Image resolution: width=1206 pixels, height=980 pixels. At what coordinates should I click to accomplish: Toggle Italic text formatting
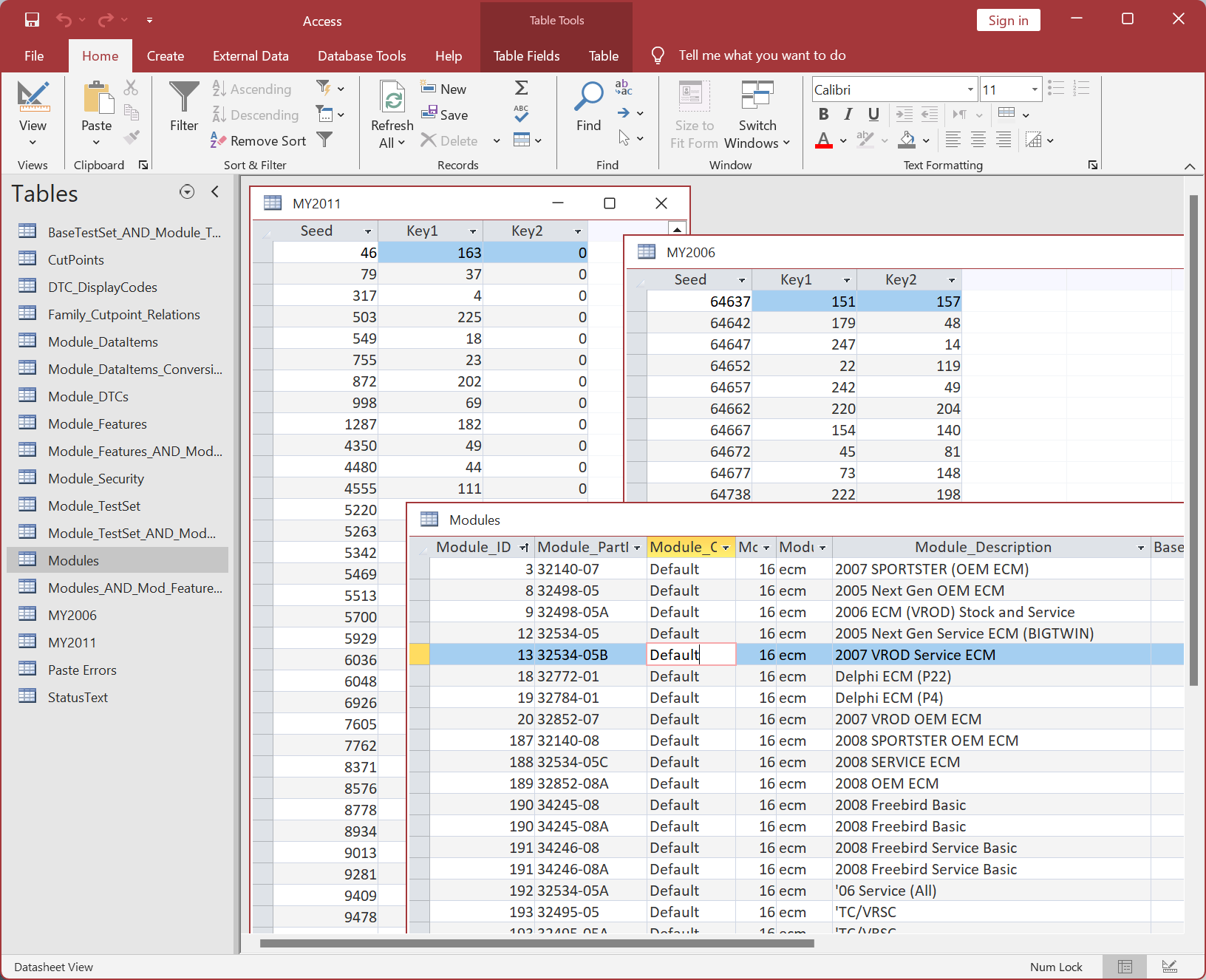pos(848,114)
